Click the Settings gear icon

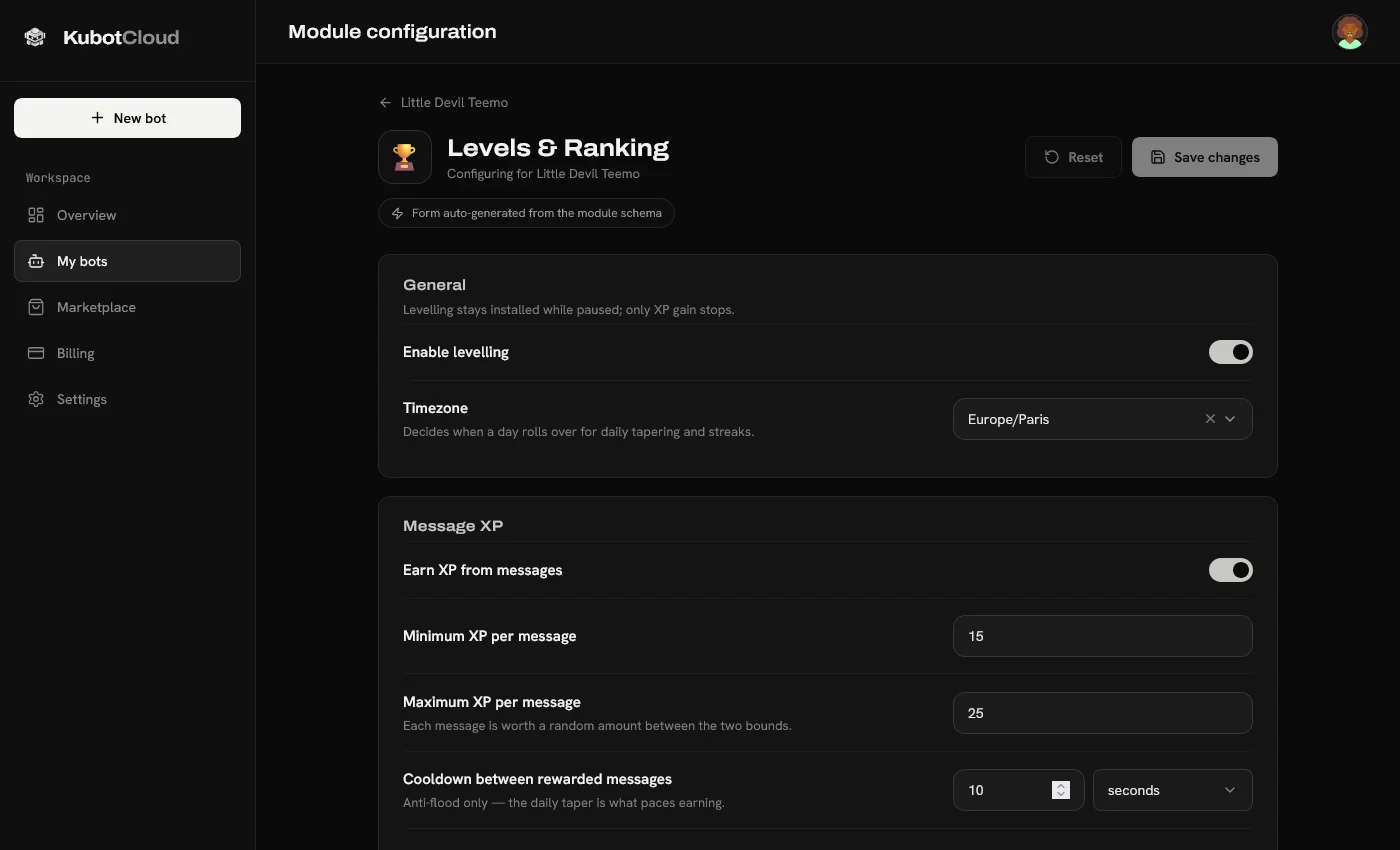[x=36, y=399]
